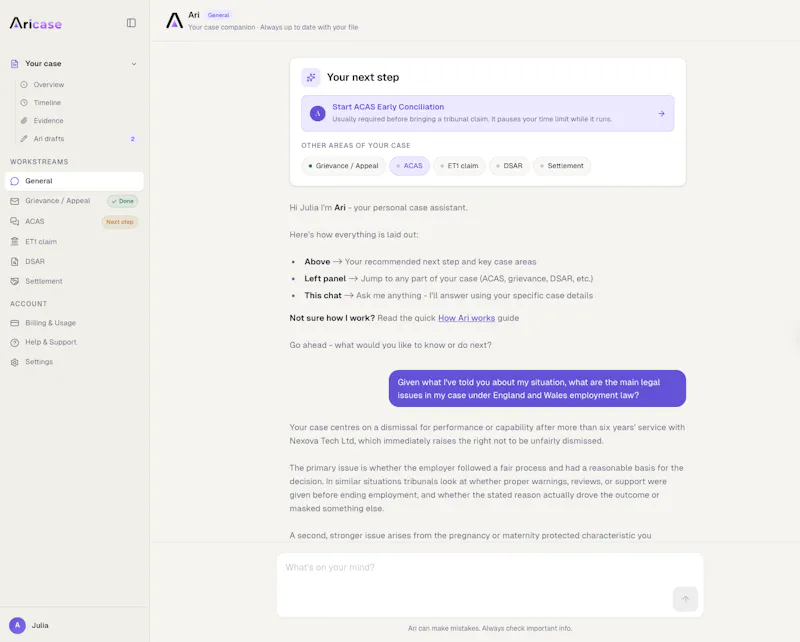
Task: Click the Next step badge
Action: [x=120, y=222]
